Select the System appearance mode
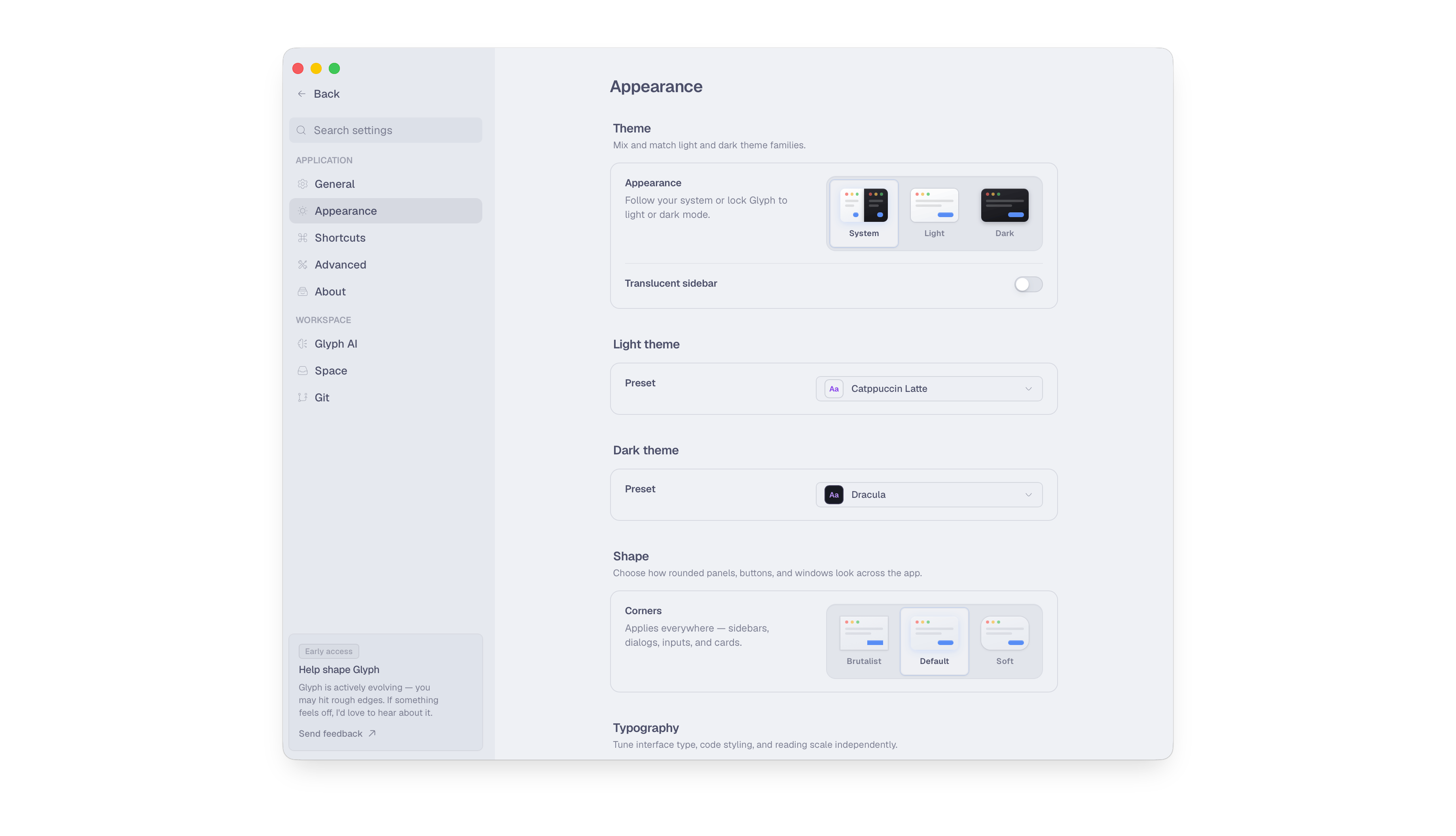1456x836 pixels. coord(864,213)
